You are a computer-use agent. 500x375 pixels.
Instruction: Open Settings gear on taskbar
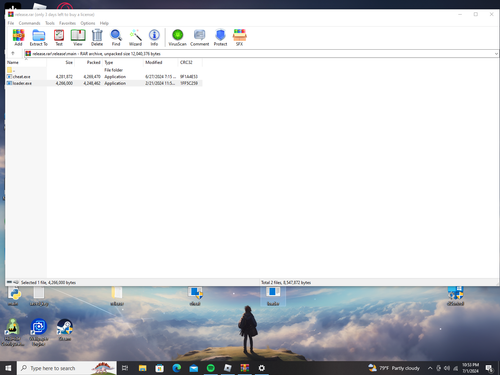262,368
